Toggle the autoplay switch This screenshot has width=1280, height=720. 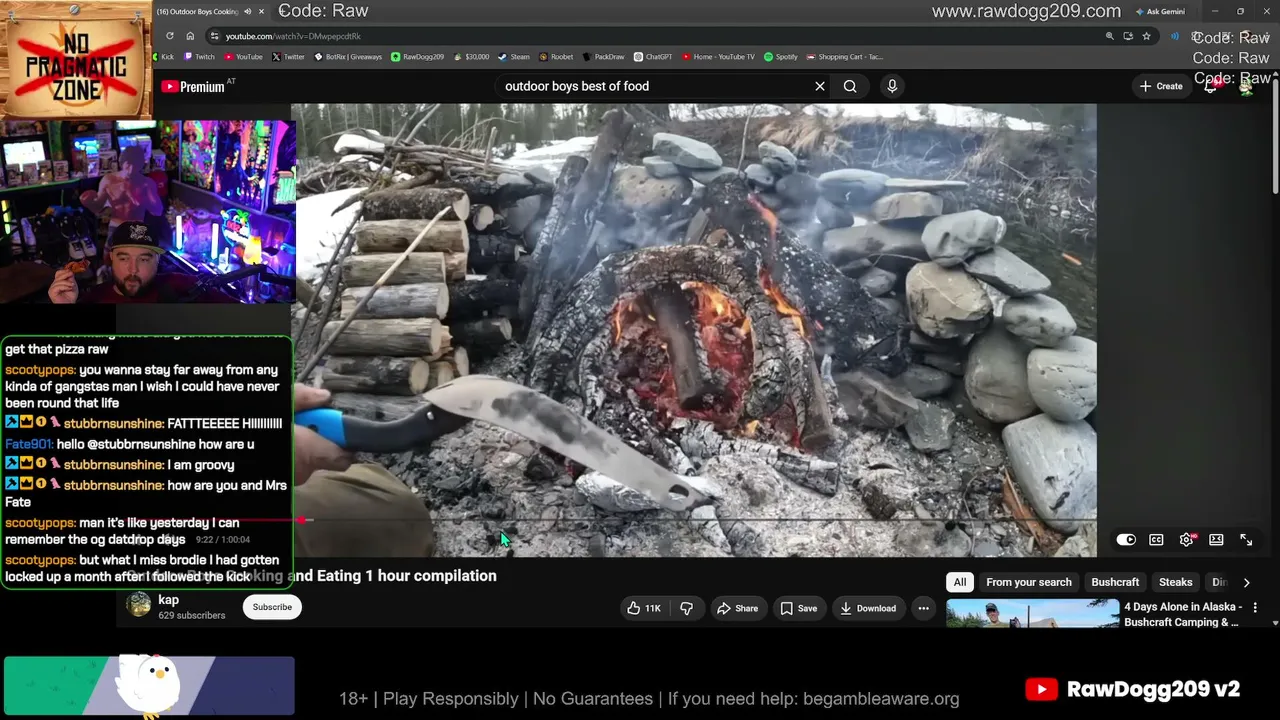point(1126,540)
